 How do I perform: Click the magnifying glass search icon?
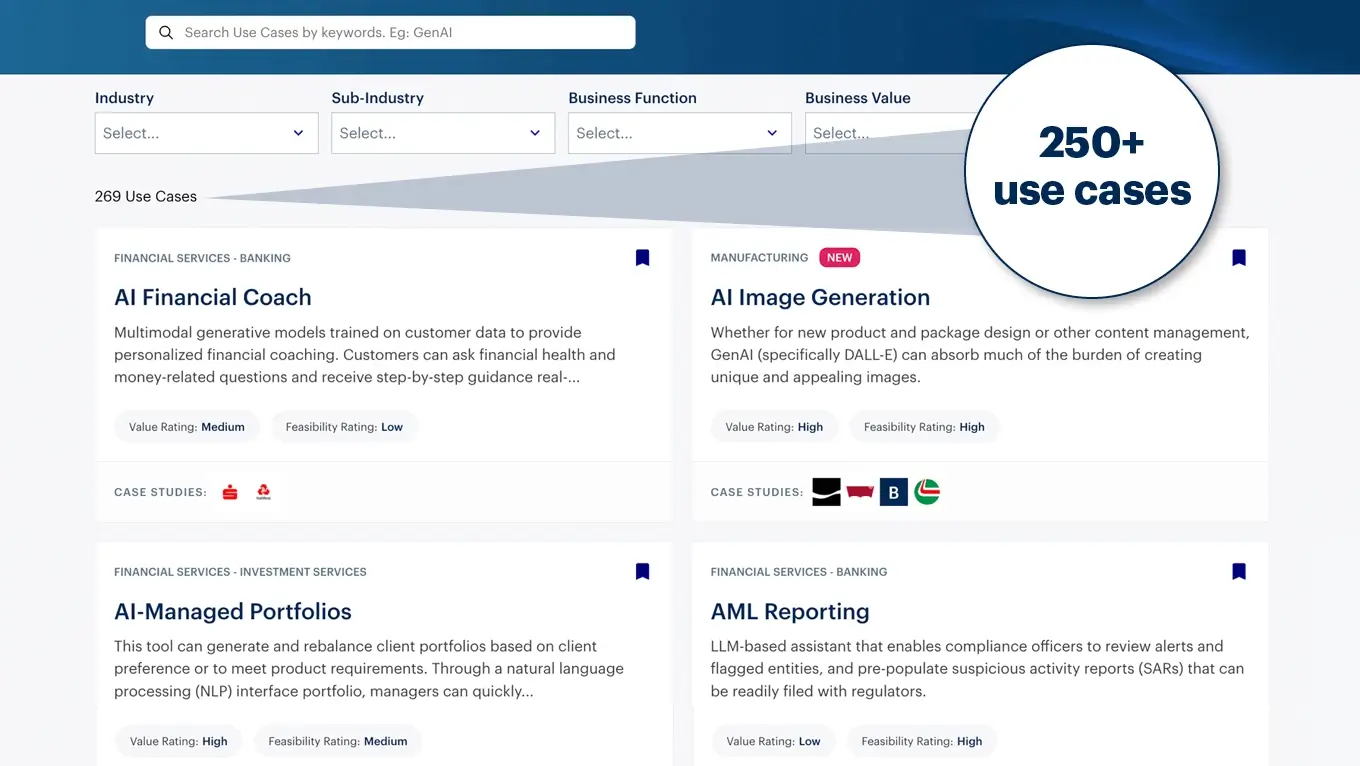coord(166,33)
